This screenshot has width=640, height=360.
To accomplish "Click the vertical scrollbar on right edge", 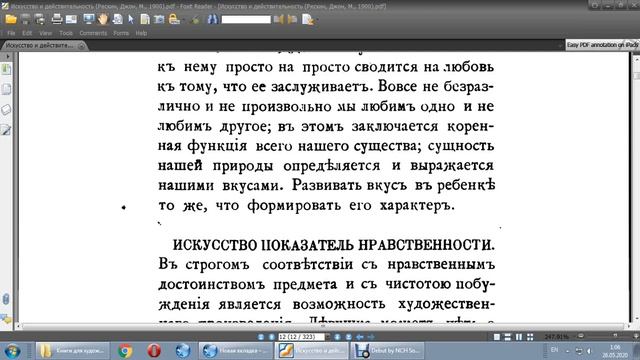I will coord(636,188).
